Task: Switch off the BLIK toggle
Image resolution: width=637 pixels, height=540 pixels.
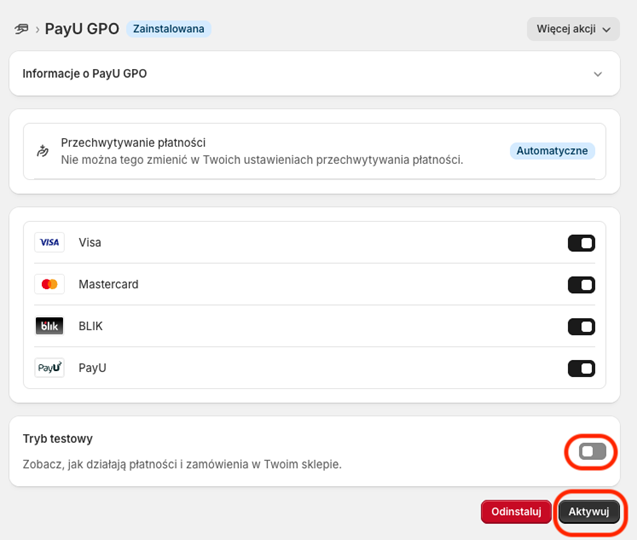Action: tap(581, 327)
